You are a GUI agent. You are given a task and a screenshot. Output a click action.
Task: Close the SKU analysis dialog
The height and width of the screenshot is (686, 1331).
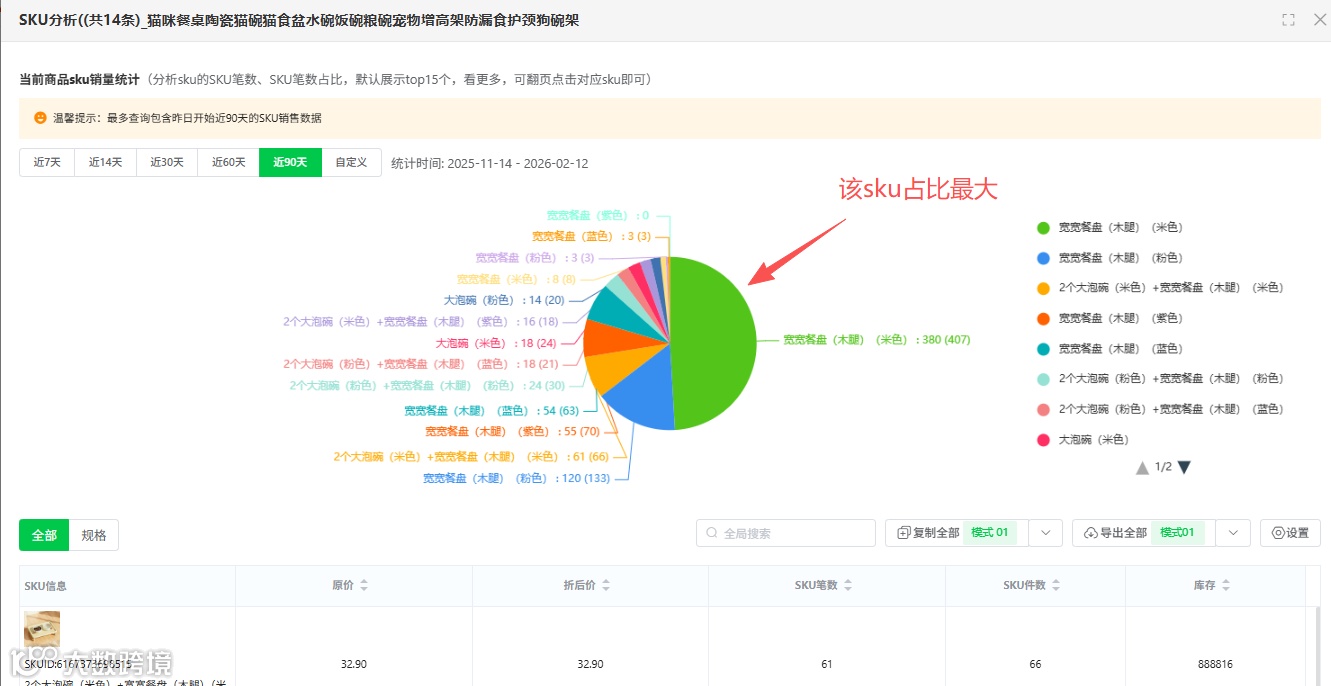1319,20
